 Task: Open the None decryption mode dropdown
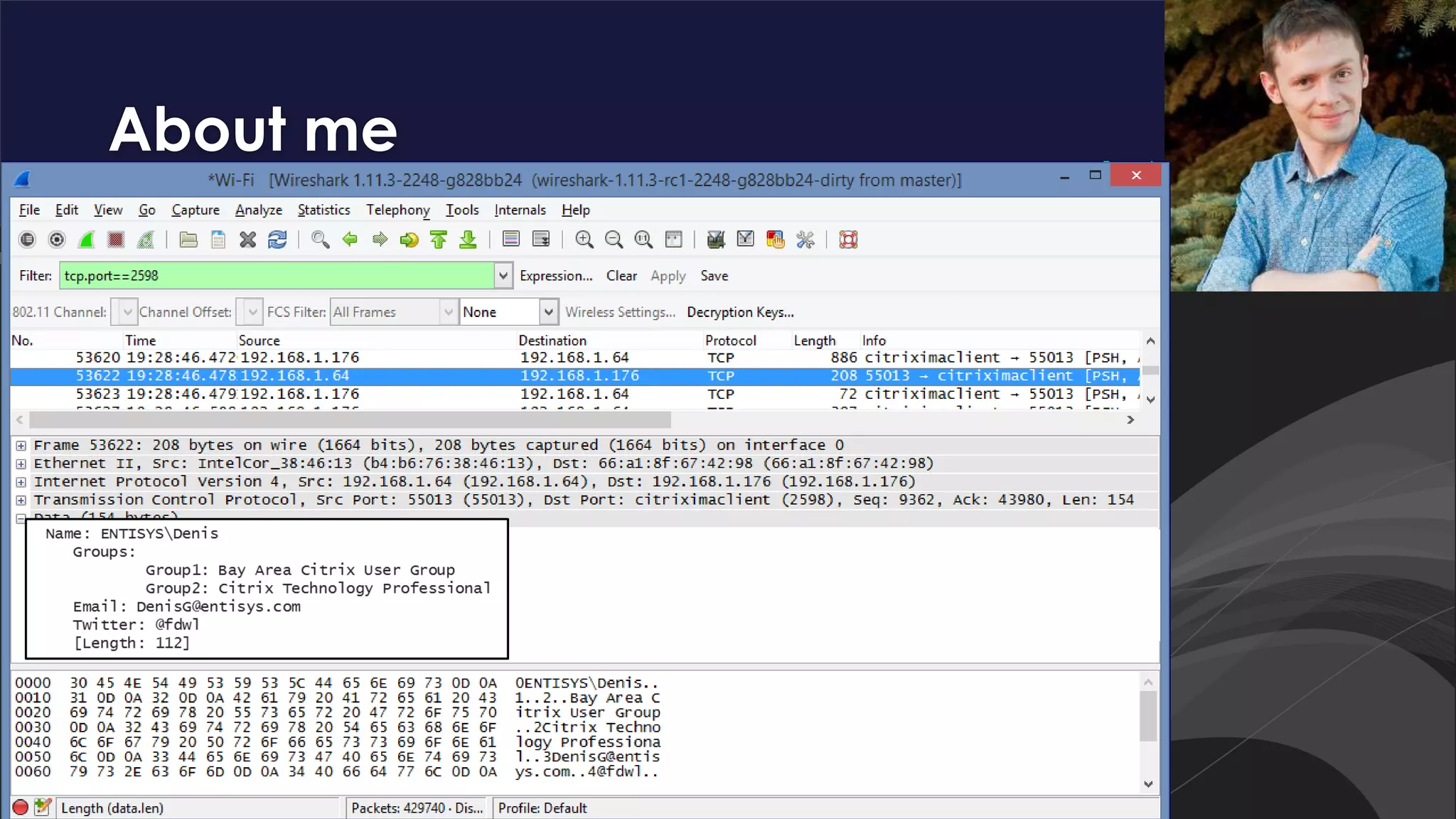pos(548,312)
